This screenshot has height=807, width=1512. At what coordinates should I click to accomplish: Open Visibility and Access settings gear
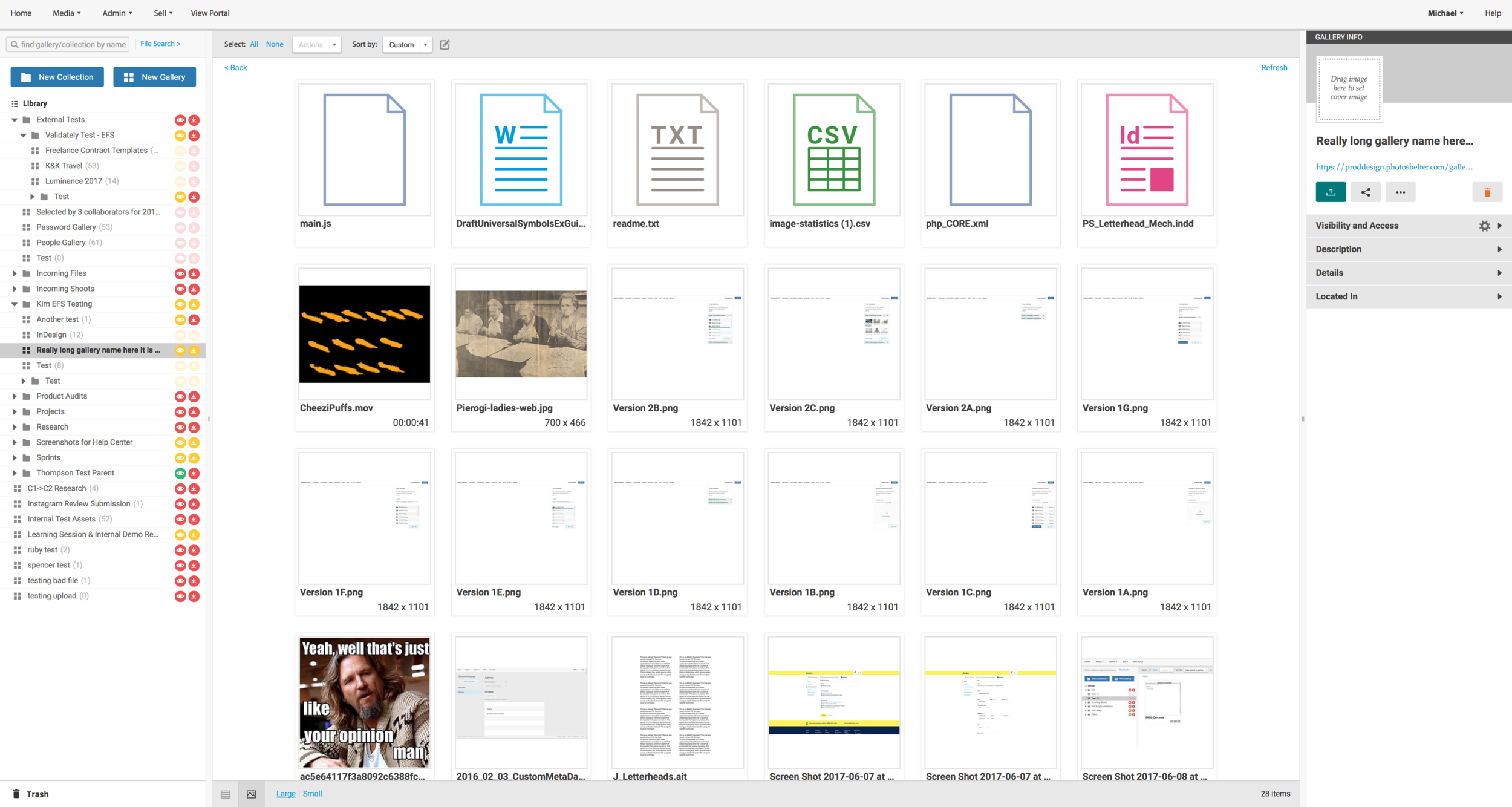1485,226
